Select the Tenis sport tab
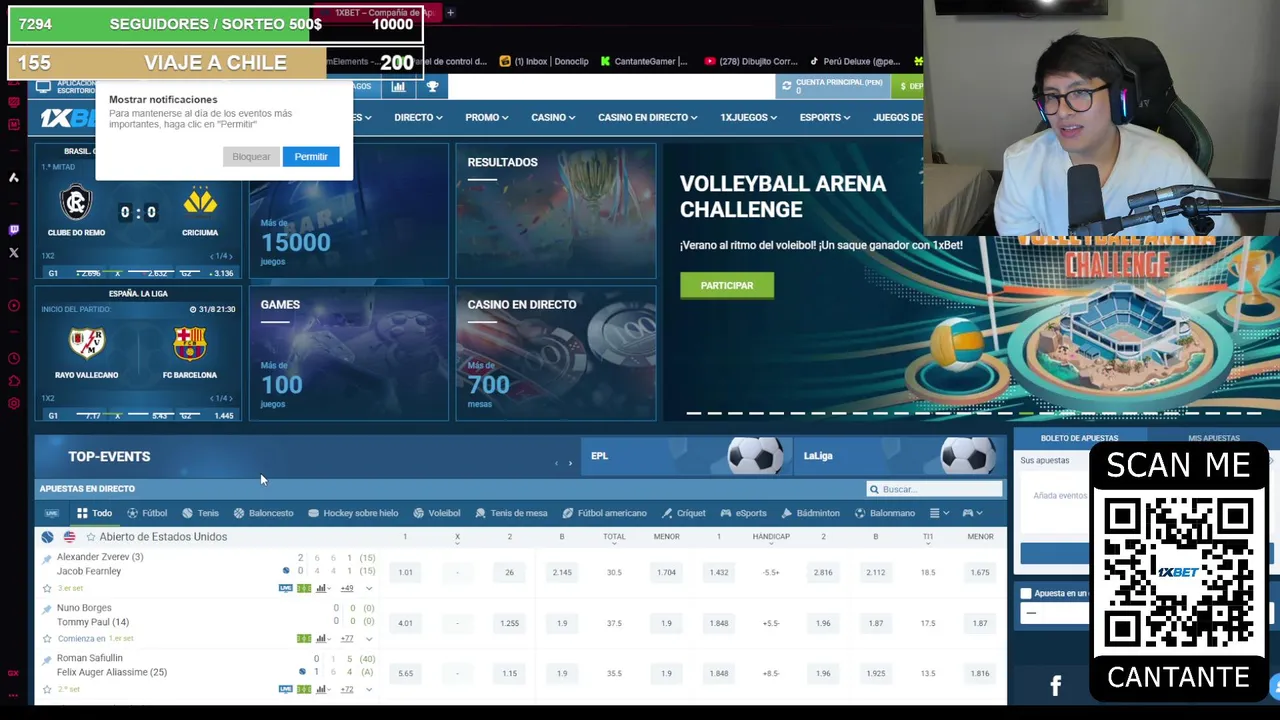Screen dimensions: 1280x720 (199, 513)
